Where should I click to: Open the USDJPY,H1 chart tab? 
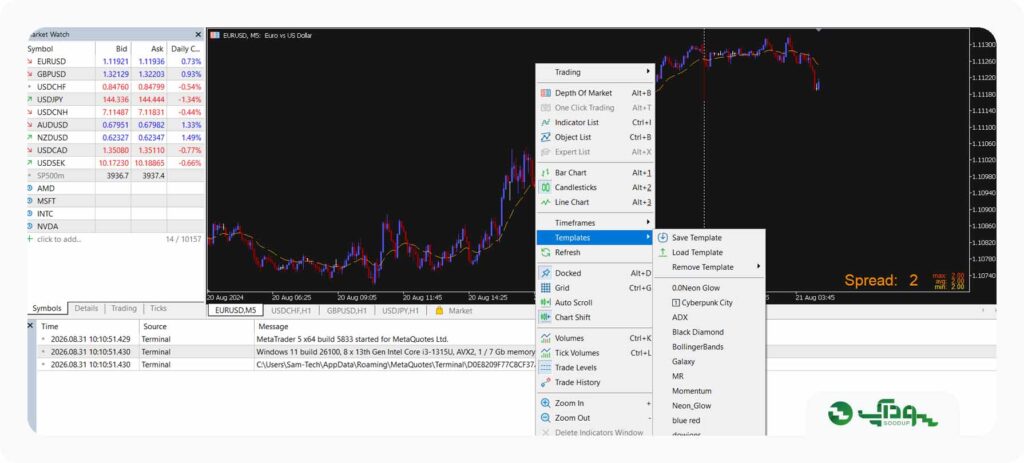click(402, 311)
